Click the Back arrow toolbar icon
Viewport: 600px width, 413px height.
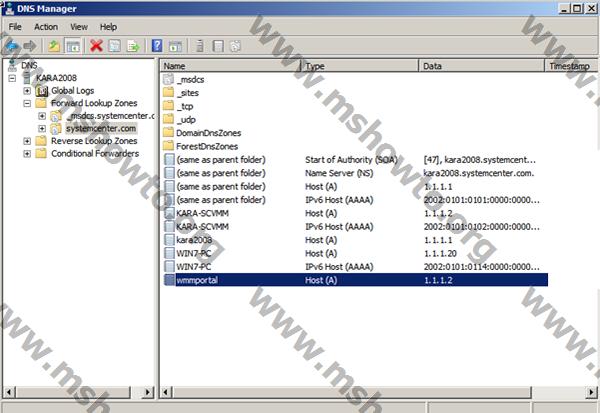(11, 46)
